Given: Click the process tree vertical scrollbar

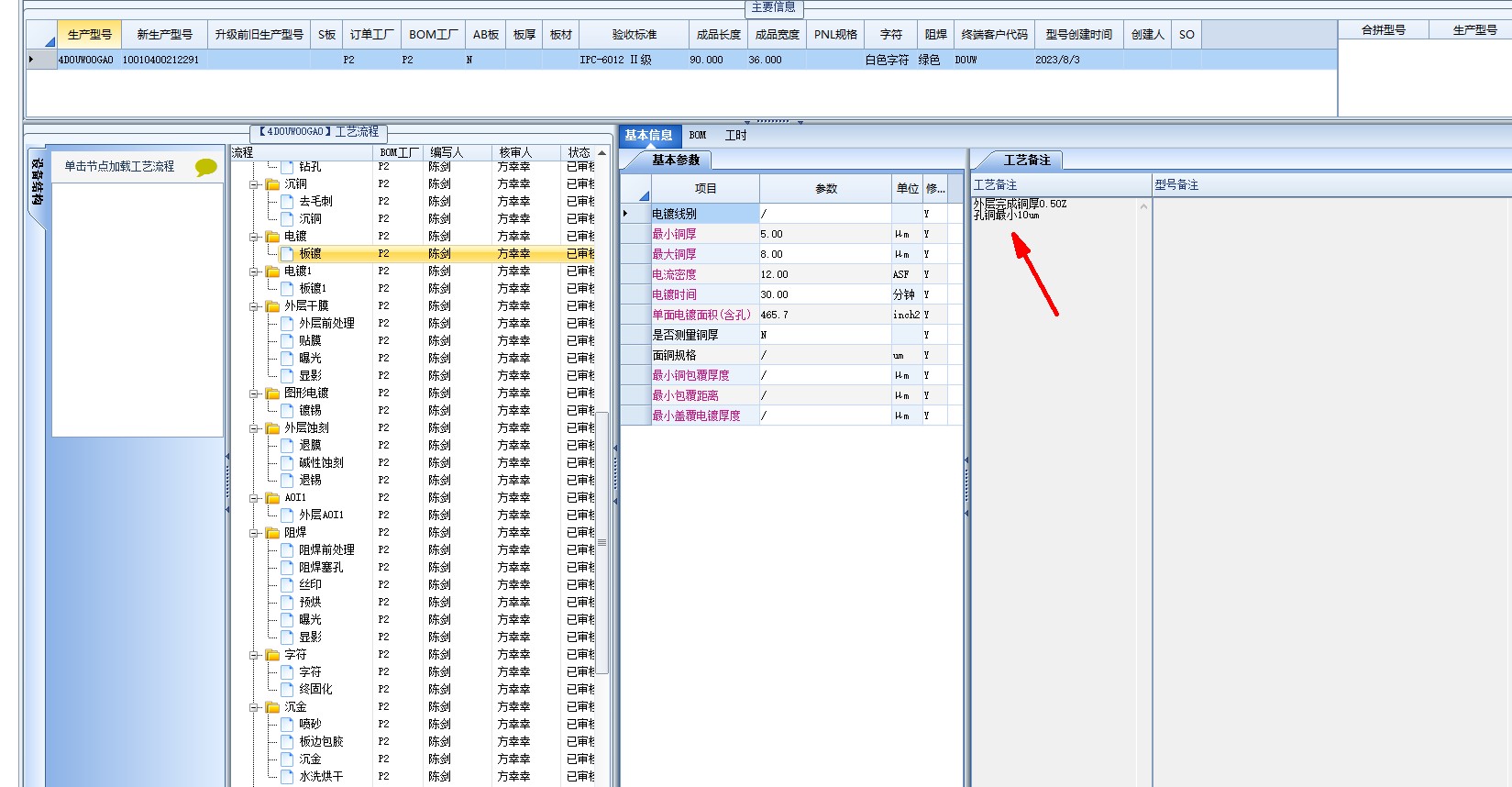Looking at the screenshot, I should 602,541.
